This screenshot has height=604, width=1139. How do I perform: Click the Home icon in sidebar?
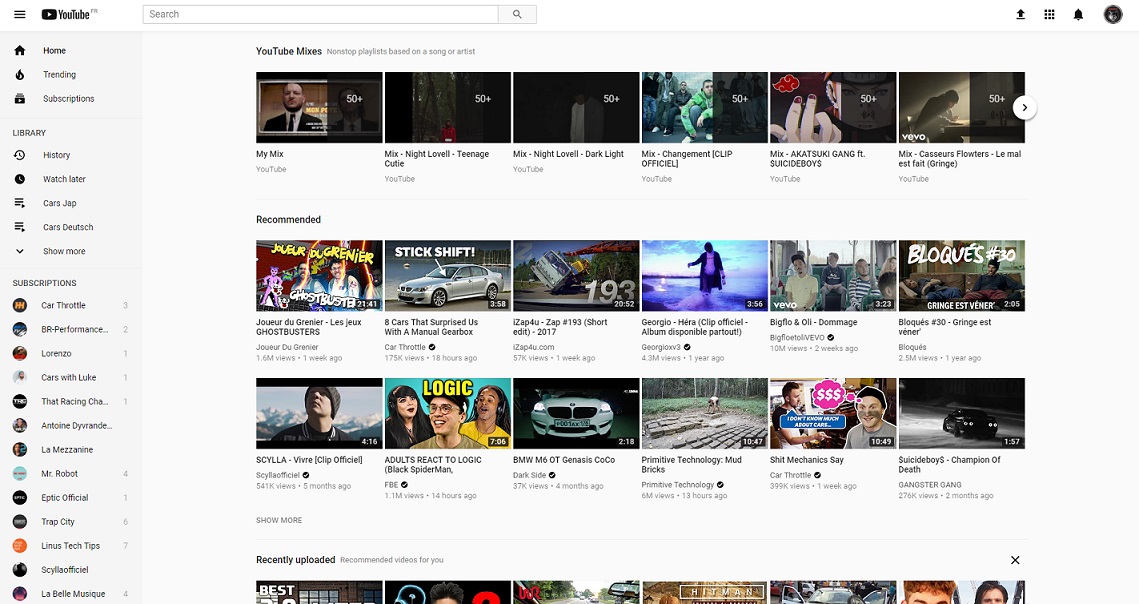(20, 50)
